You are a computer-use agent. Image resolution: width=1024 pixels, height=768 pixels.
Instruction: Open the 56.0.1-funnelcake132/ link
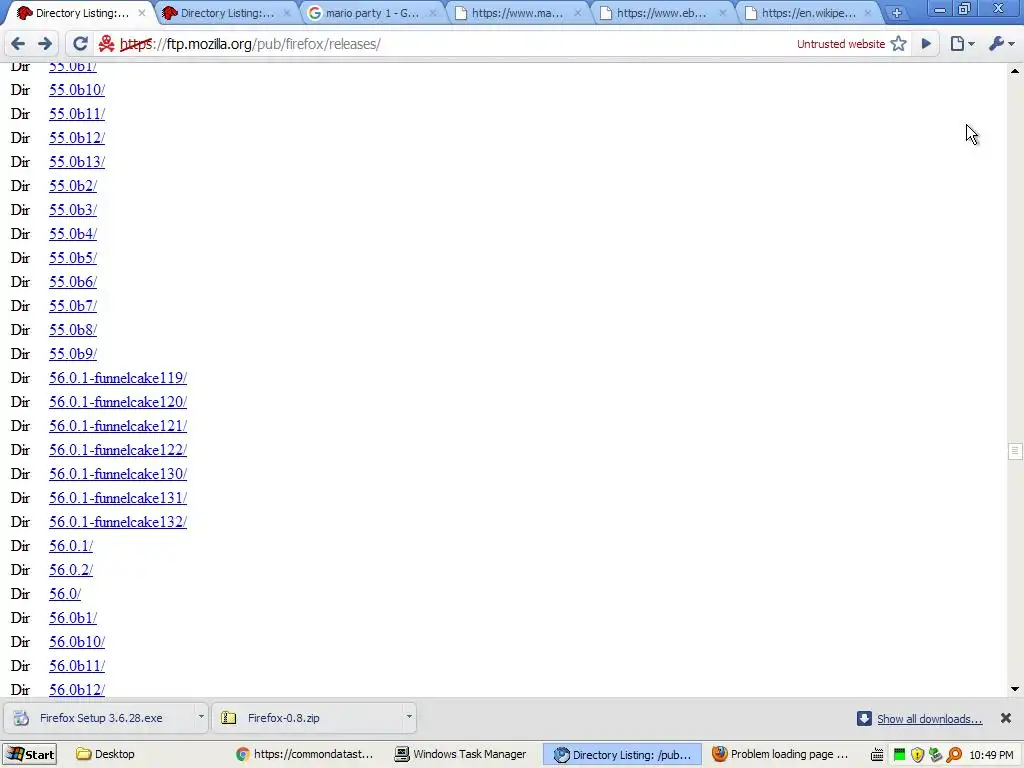118,522
